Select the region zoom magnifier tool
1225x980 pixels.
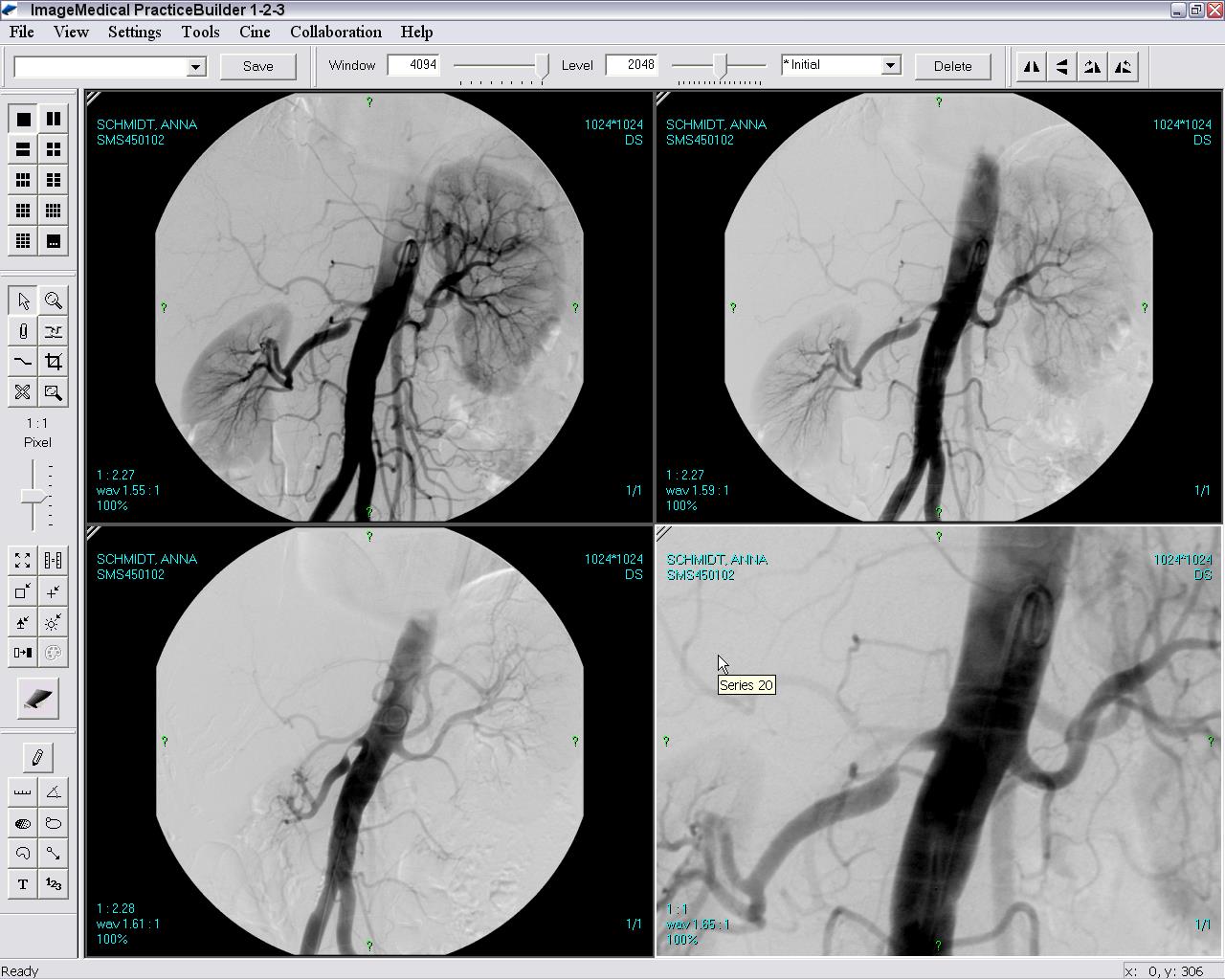54,392
